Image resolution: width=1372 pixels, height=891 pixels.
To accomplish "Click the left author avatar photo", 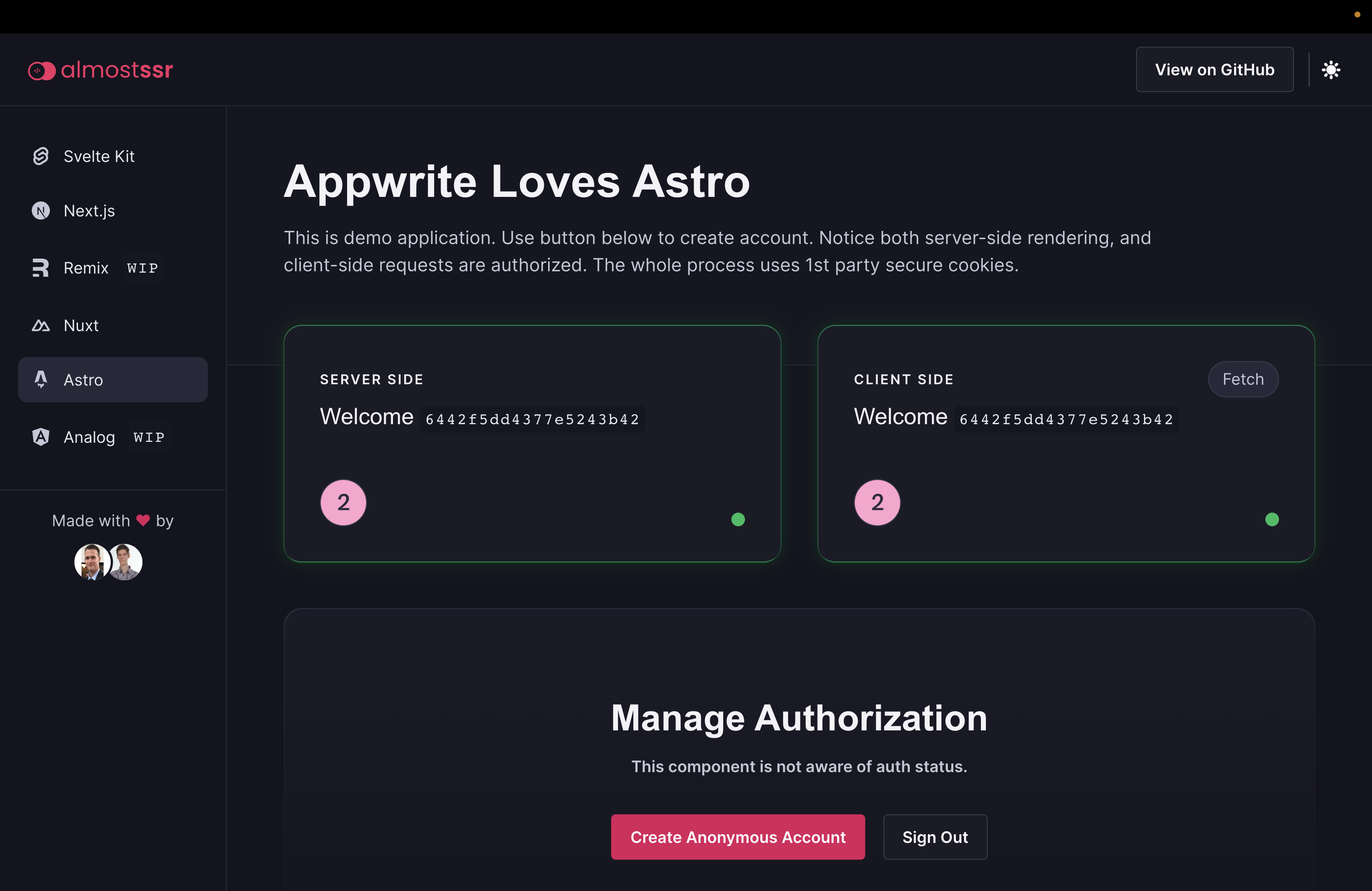I will [x=91, y=562].
